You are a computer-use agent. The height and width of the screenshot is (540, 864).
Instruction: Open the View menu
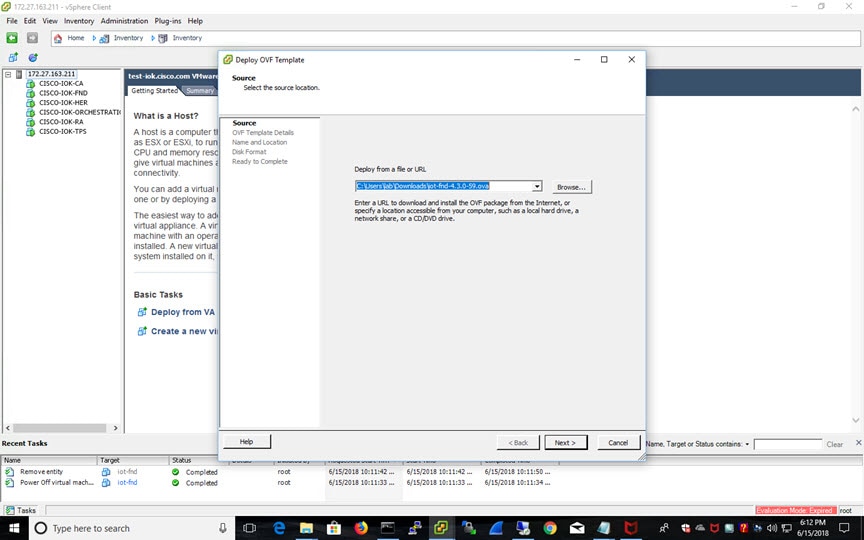pos(50,21)
